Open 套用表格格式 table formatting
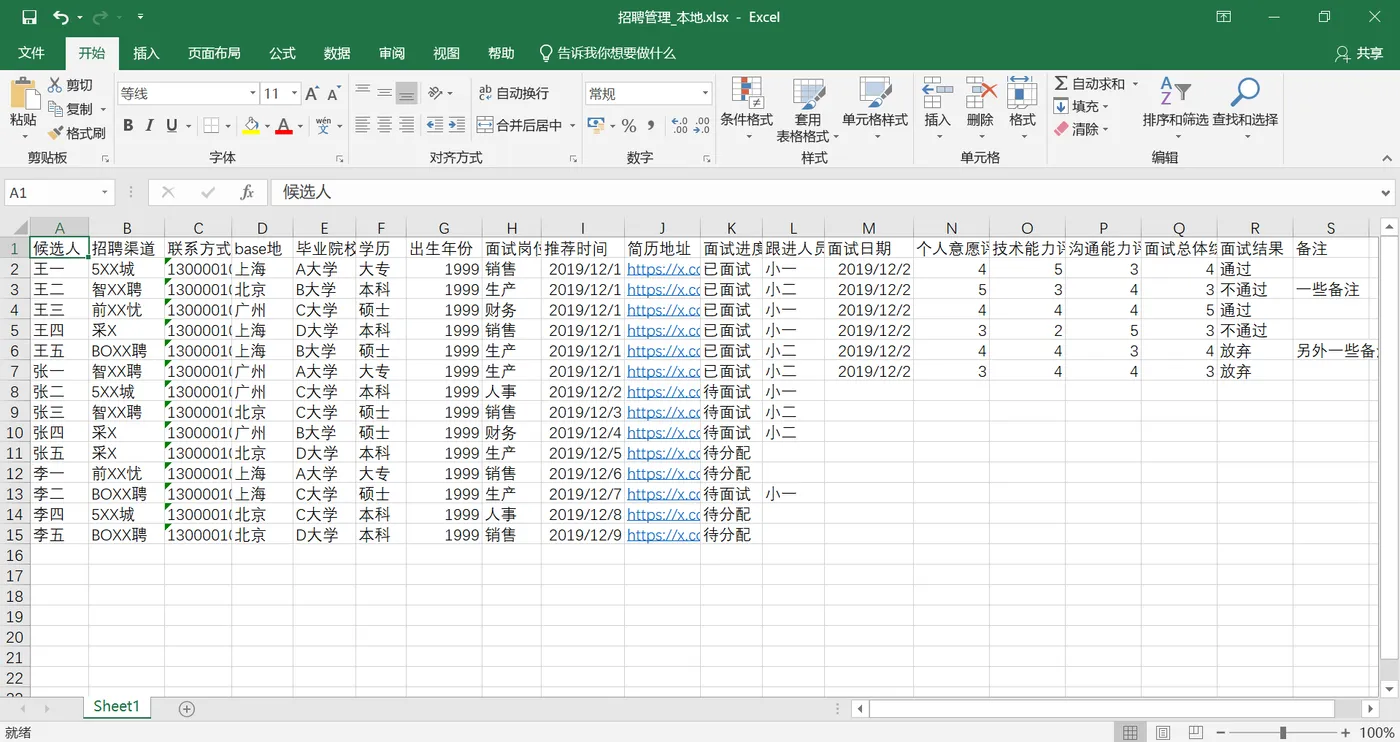 tap(808, 108)
